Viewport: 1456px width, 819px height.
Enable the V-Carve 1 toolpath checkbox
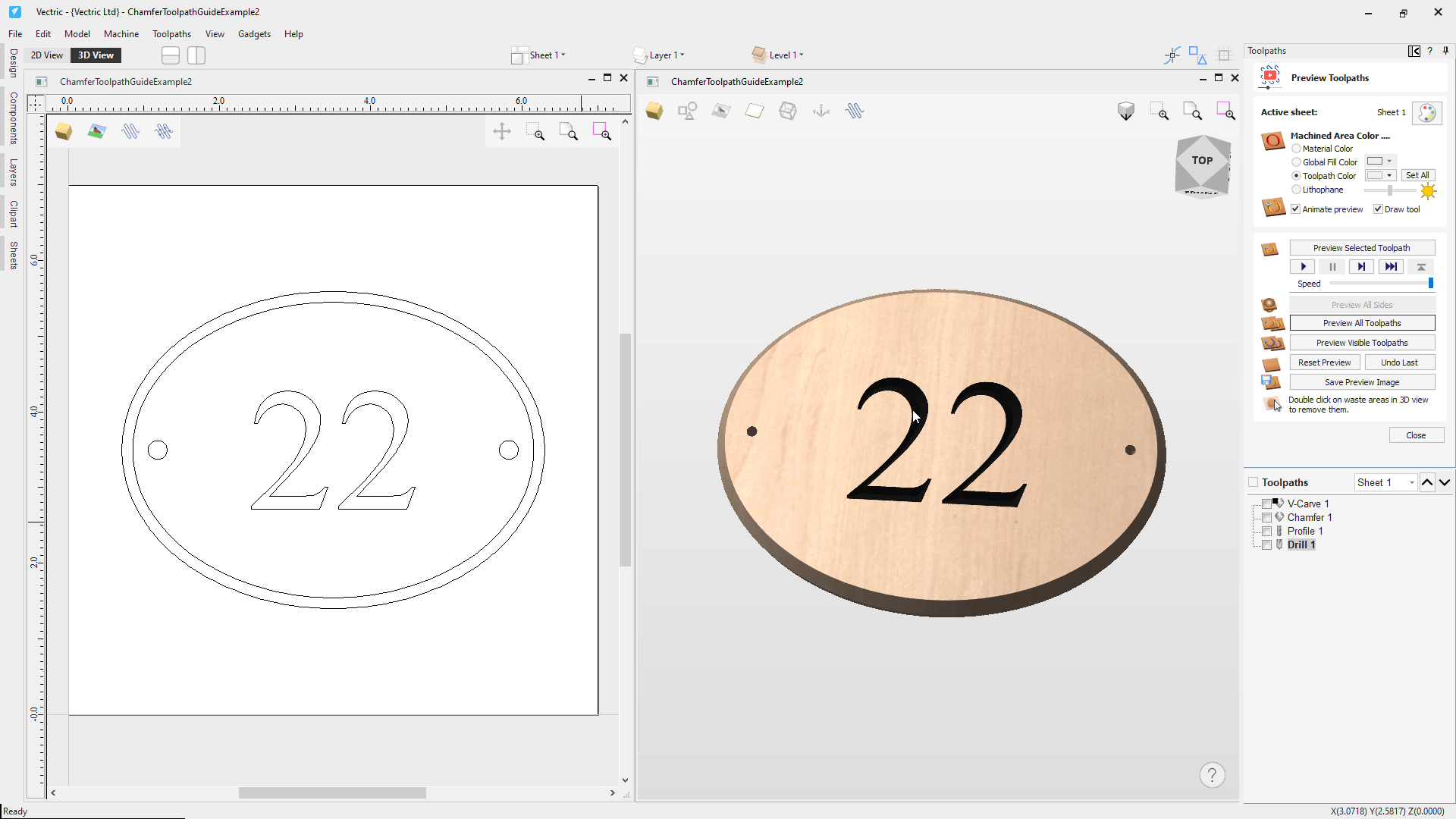tap(1266, 504)
